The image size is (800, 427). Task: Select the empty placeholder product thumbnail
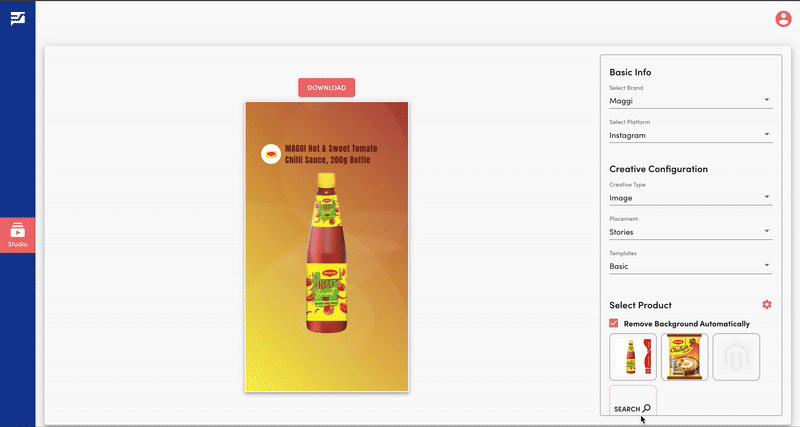coord(736,357)
